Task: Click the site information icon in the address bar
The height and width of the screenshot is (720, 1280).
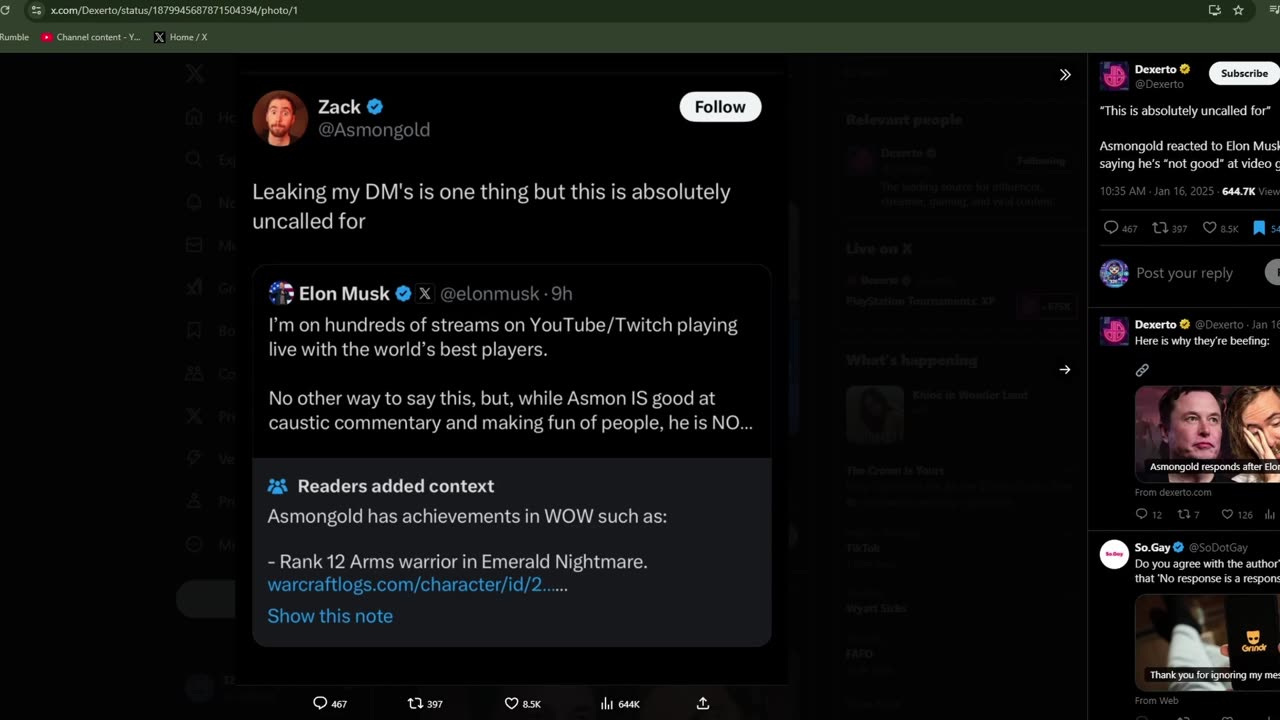Action: point(36,10)
